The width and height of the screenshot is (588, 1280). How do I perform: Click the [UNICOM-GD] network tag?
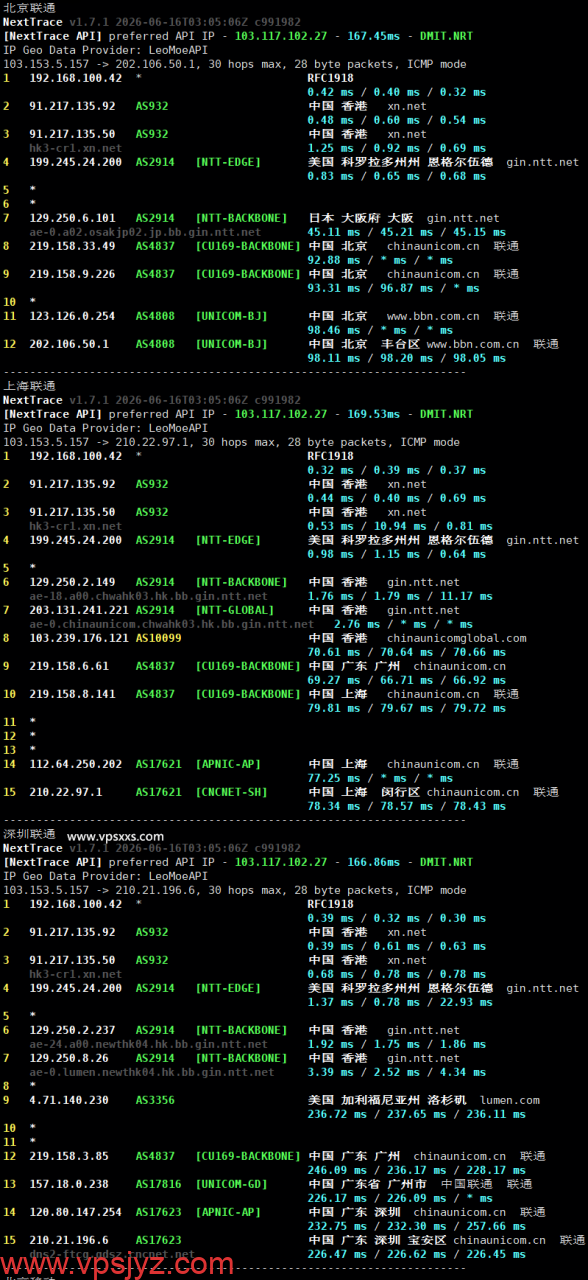[232, 1184]
